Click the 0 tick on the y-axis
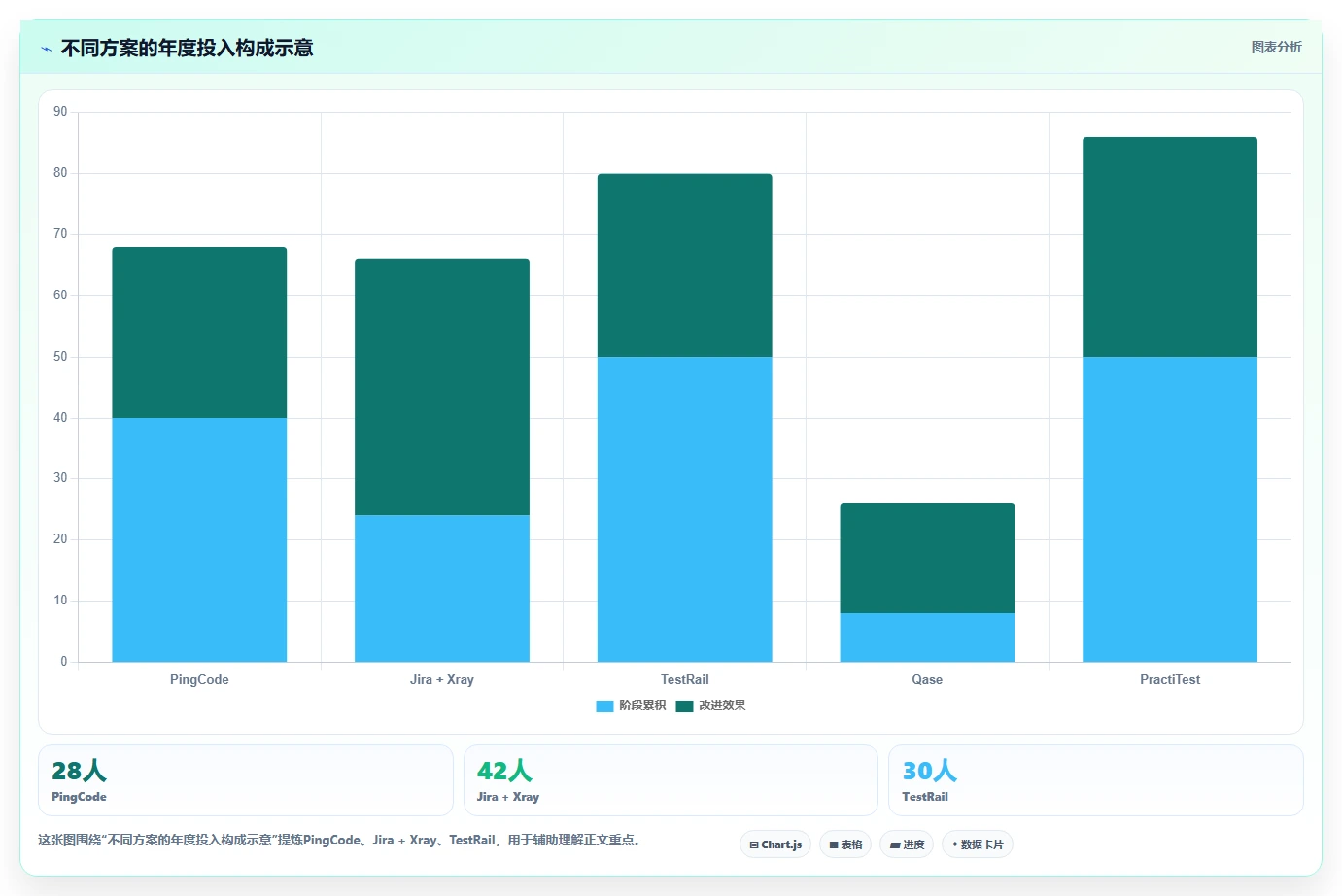This screenshot has width=1342, height=896. (64, 662)
